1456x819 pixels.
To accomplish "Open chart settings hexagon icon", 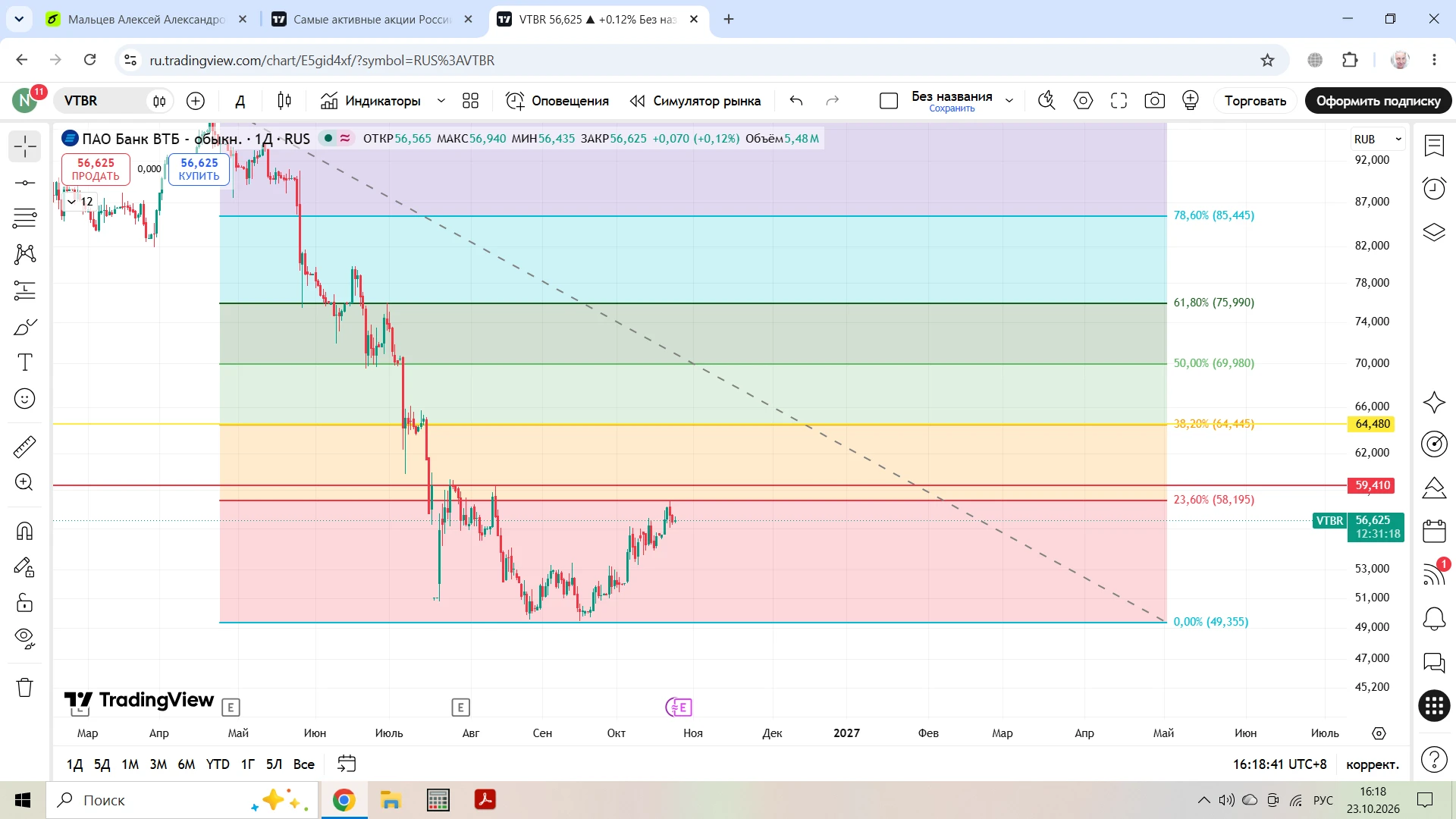I will point(1083,101).
